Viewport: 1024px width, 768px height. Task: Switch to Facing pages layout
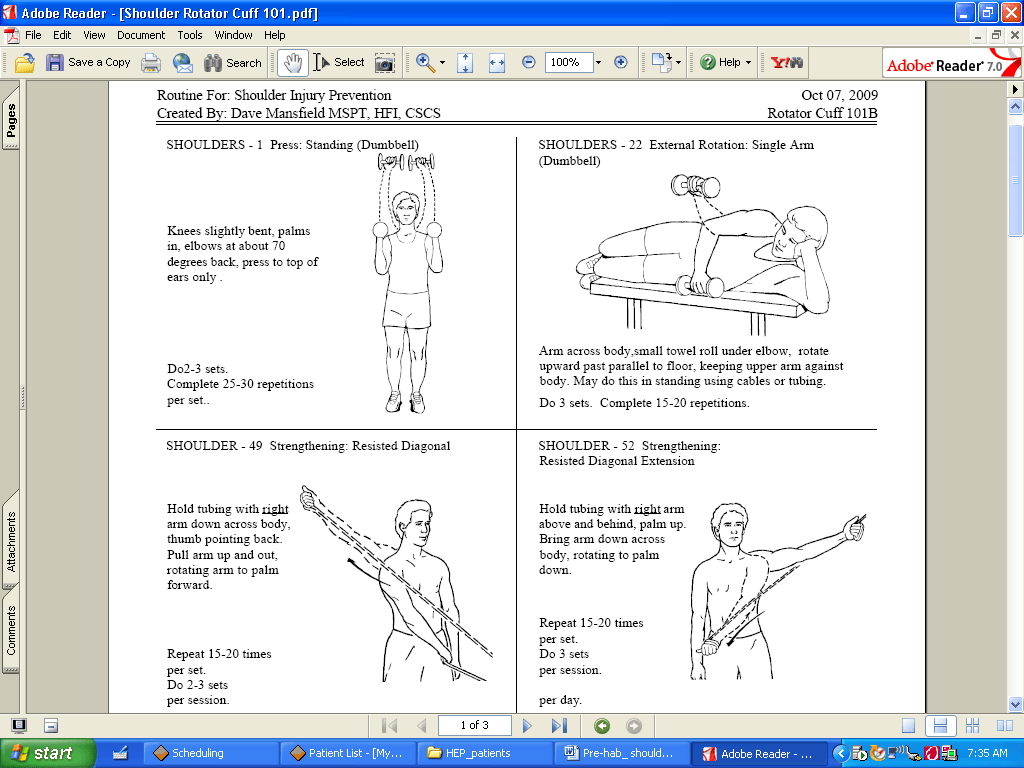pos(1004,726)
